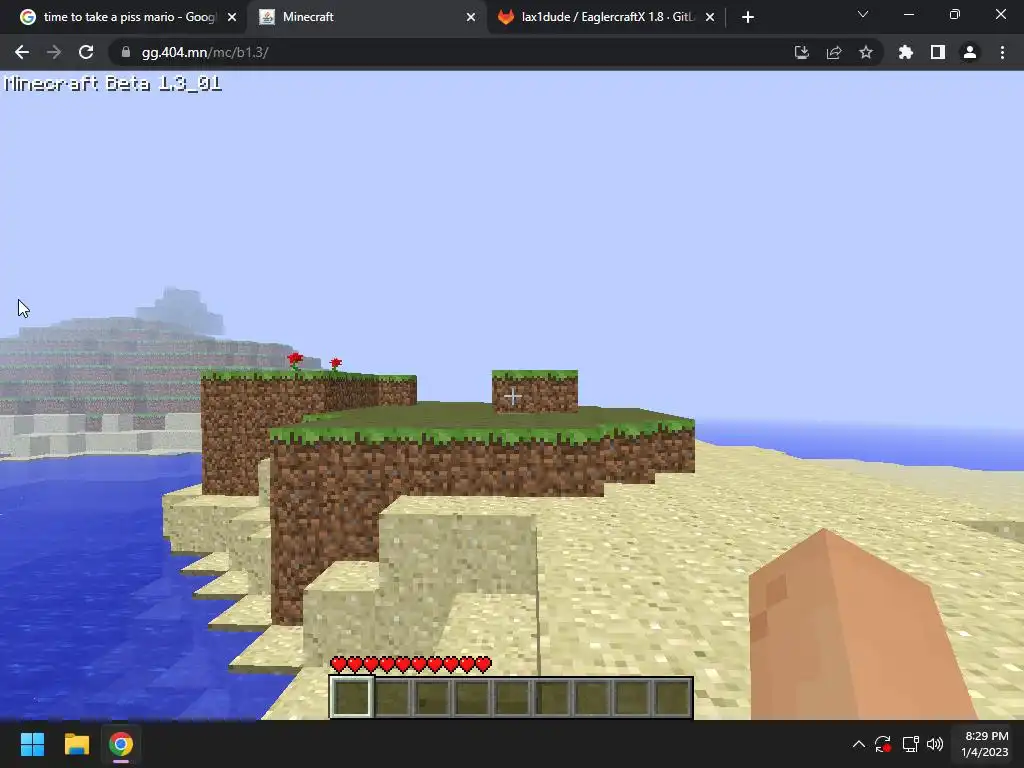Select the first hotbar slot
The height and width of the screenshot is (768, 1024).
[x=352, y=697]
